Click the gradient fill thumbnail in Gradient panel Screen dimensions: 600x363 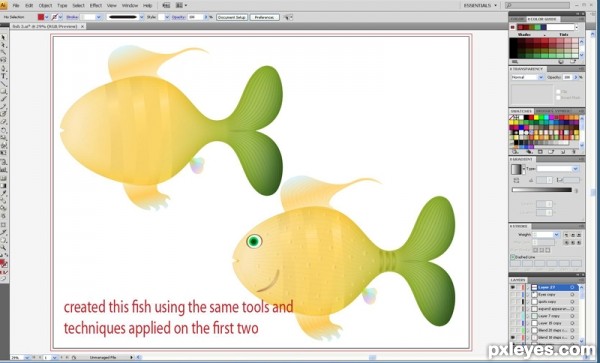(515, 169)
